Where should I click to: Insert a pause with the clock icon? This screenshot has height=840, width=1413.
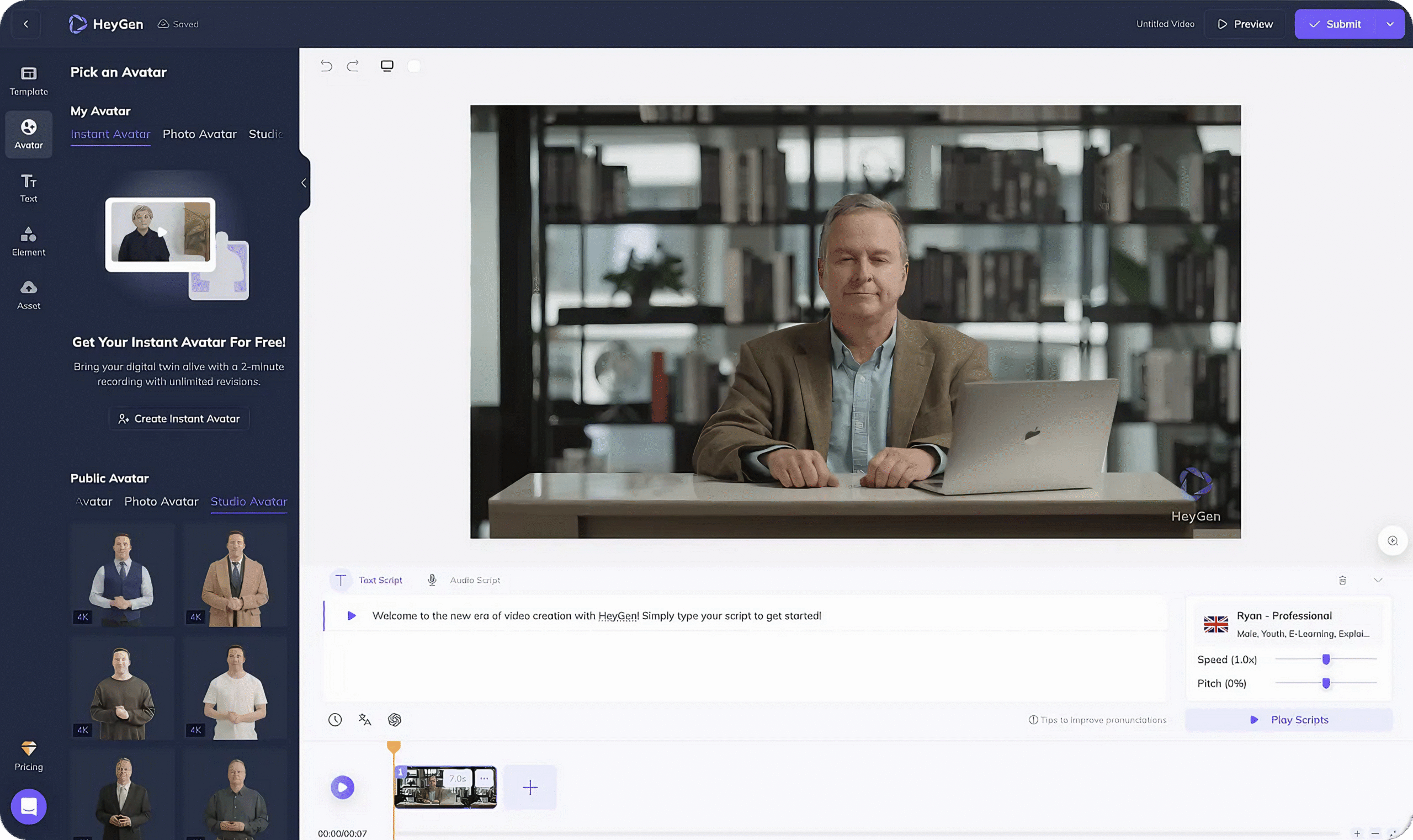pyautogui.click(x=335, y=720)
